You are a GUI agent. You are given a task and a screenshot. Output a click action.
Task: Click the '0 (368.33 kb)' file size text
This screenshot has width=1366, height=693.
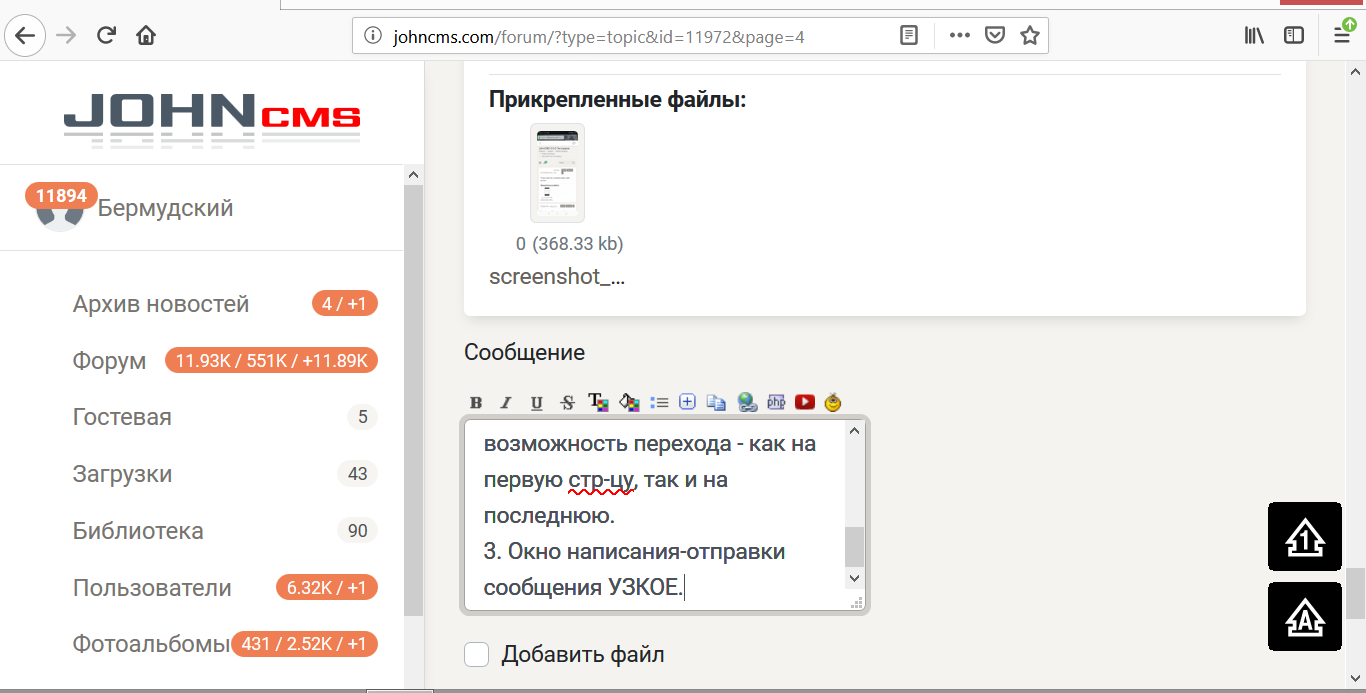[x=570, y=244]
